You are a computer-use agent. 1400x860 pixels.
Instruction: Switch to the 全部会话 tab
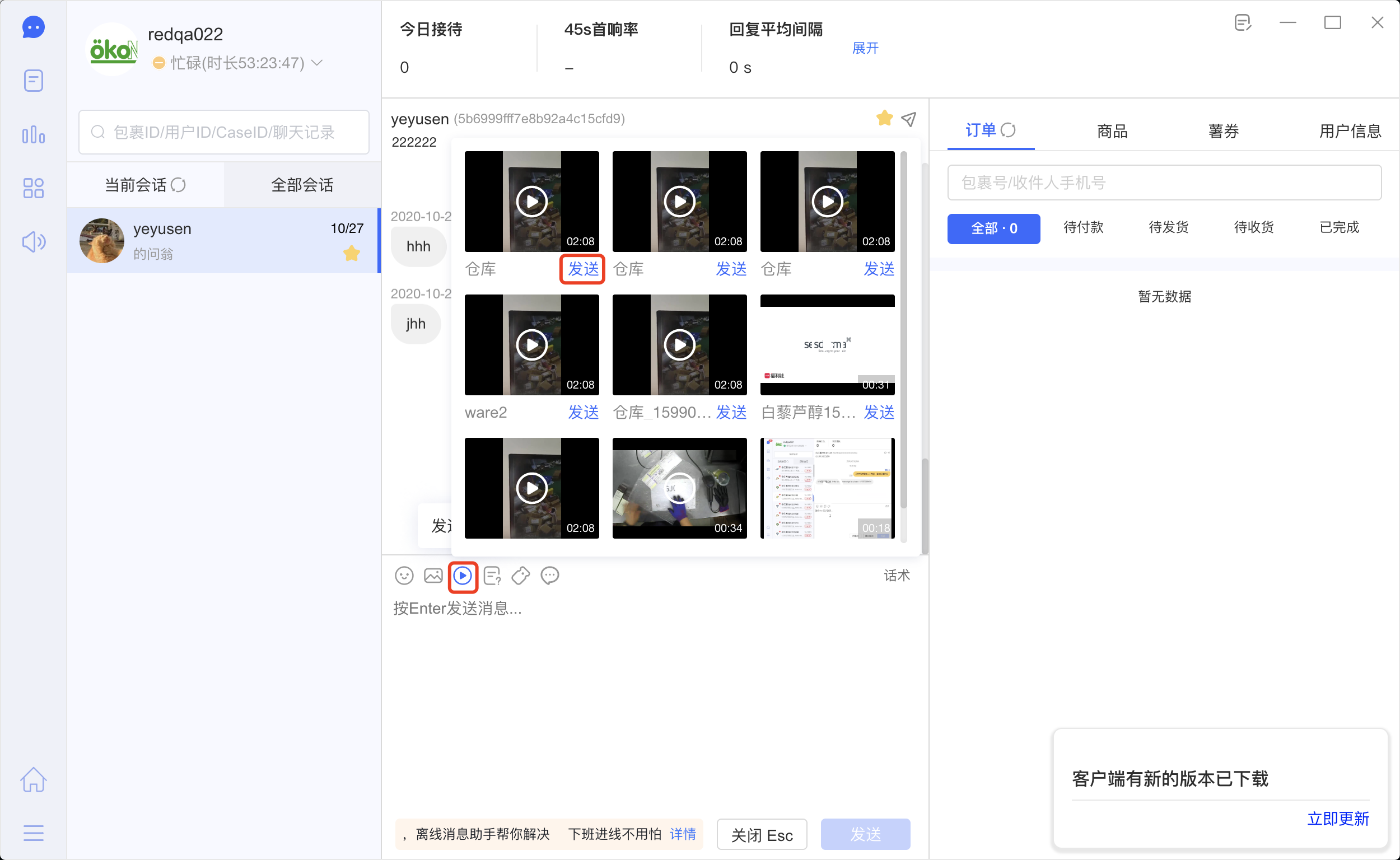pyautogui.click(x=302, y=185)
